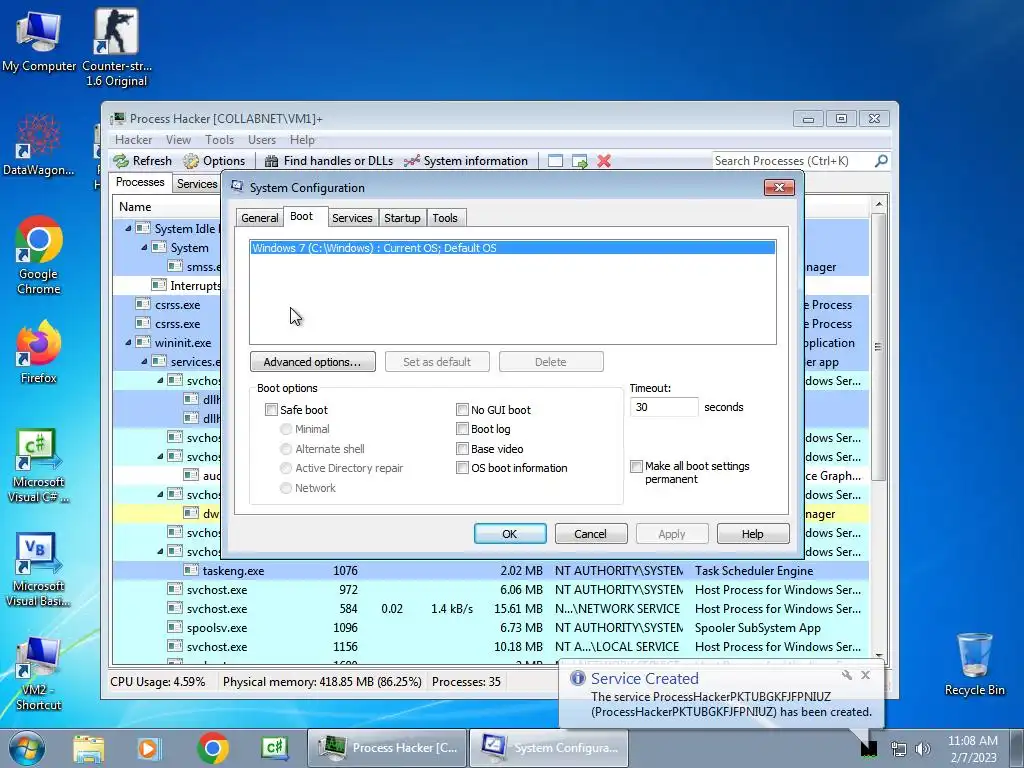The image size is (1024, 768).
Task: Enable Boot log checkbox
Action: click(462, 429)
